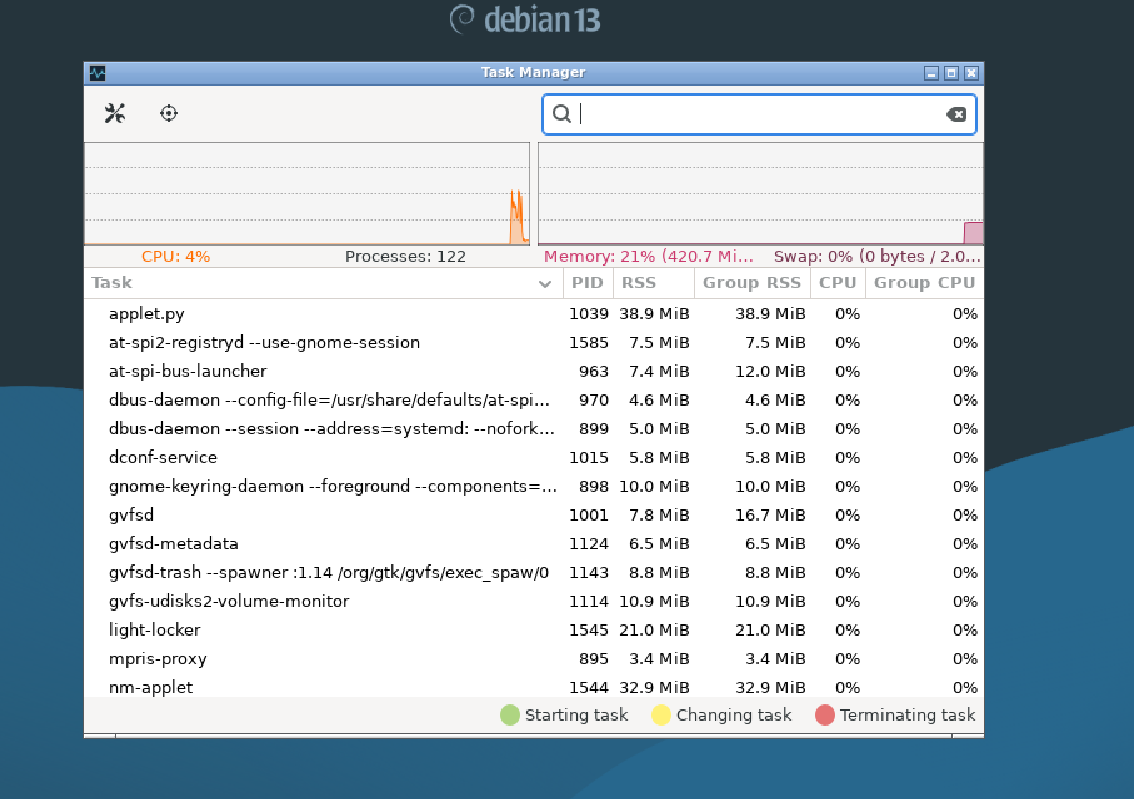The width and height of the screenshot is (1134, 799).
Task: Sort processes by RSS column
Action: coord(654,283)
